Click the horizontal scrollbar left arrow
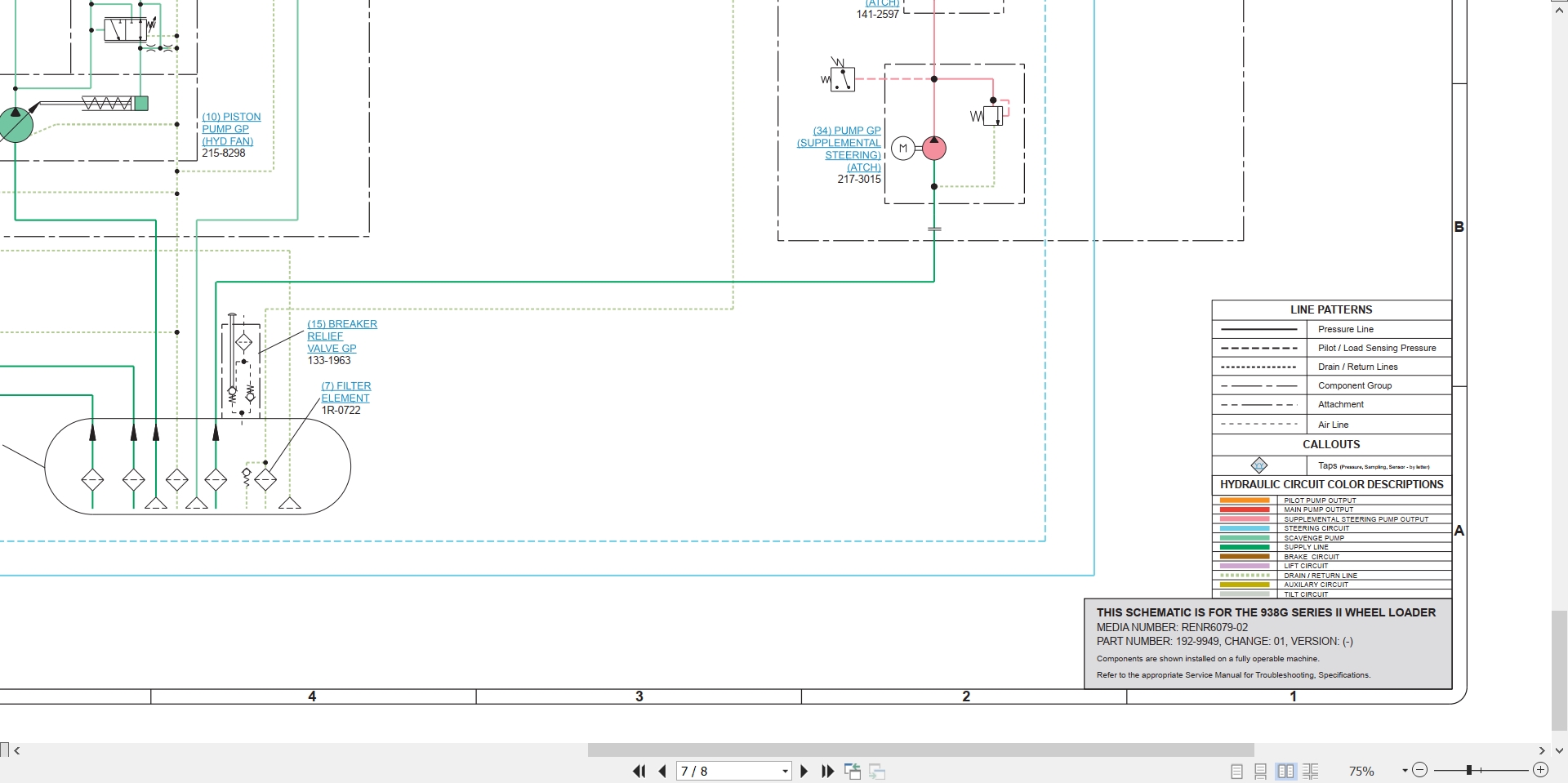This screenshot has height=783, width=1568. [17, 750]
